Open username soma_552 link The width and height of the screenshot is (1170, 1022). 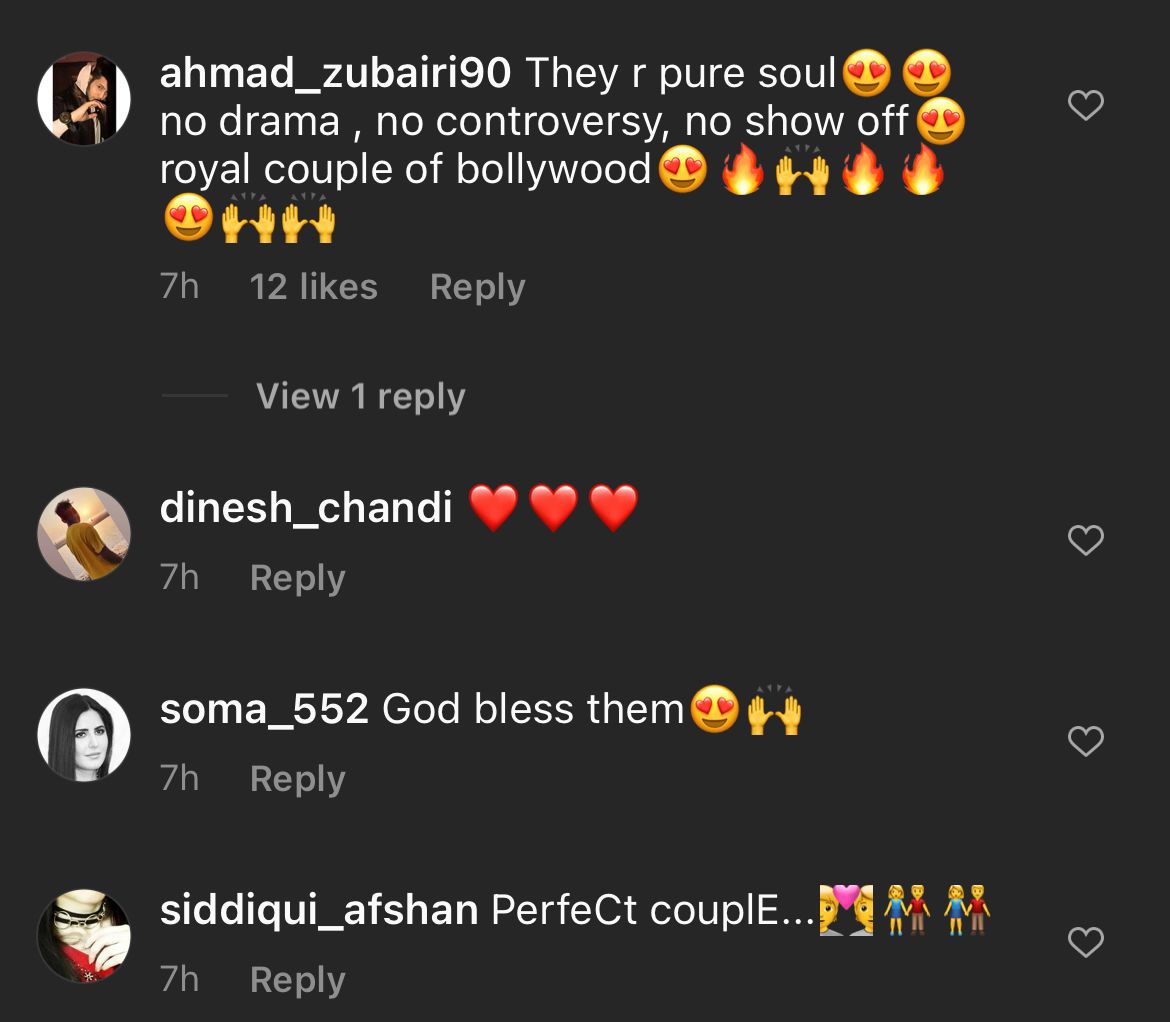click(264, 709)
